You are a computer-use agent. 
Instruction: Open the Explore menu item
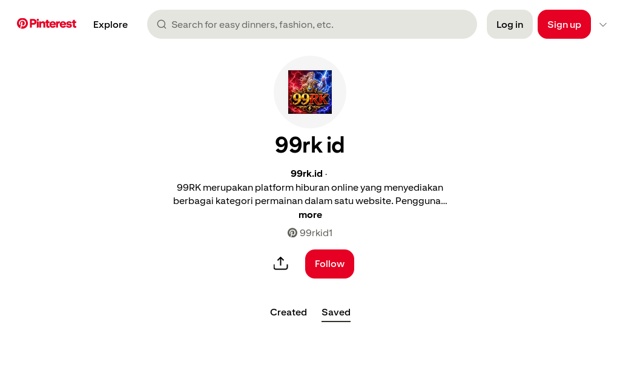click(110, 25)
